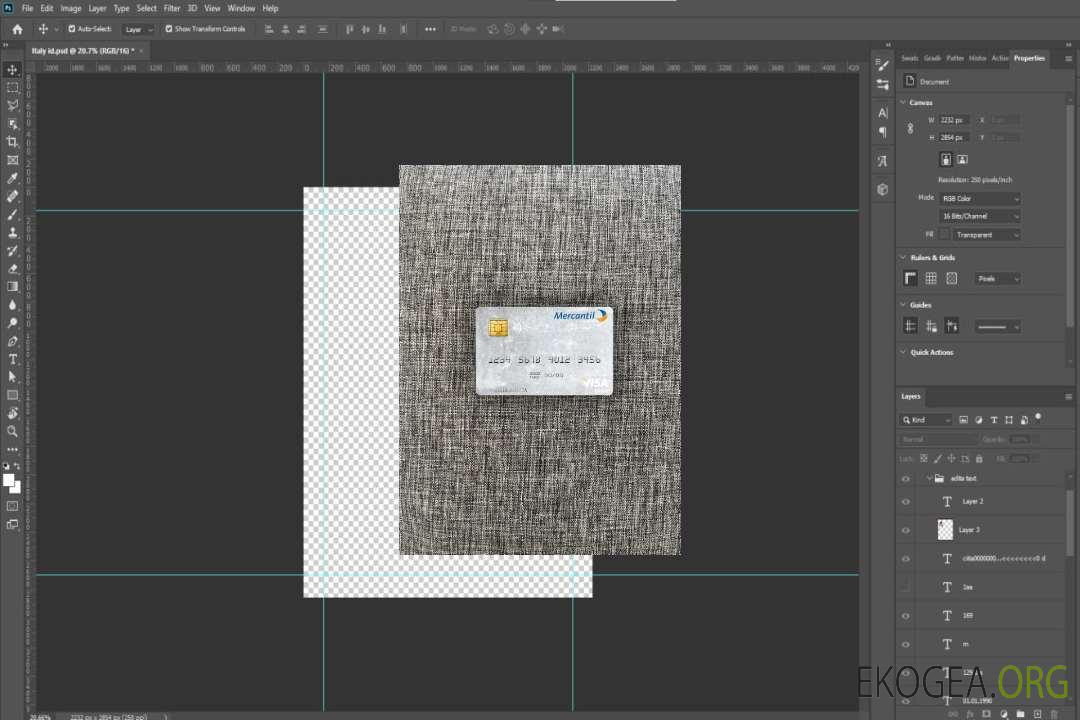Collapse the Canvas section
Image resolution: width=1080 pixels, height=720 pixels.
coord(904,103)
